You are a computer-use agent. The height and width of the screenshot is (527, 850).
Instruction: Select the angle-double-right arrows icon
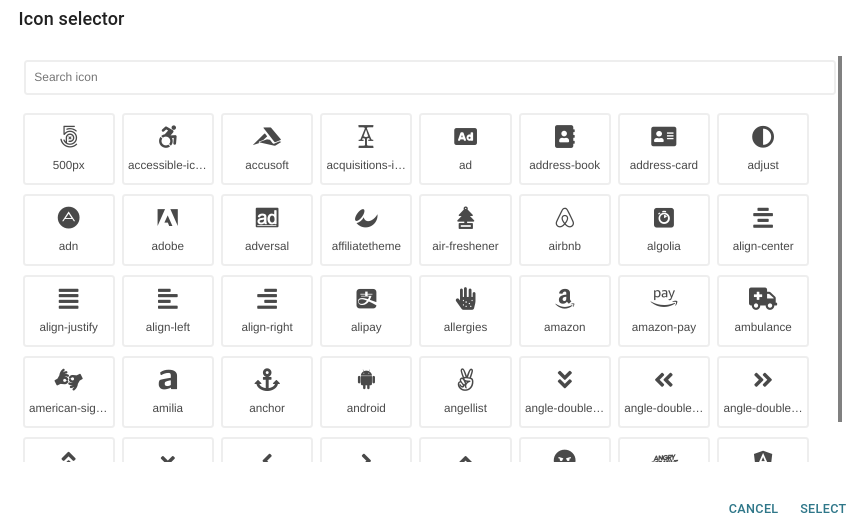(x=763, y=392)
